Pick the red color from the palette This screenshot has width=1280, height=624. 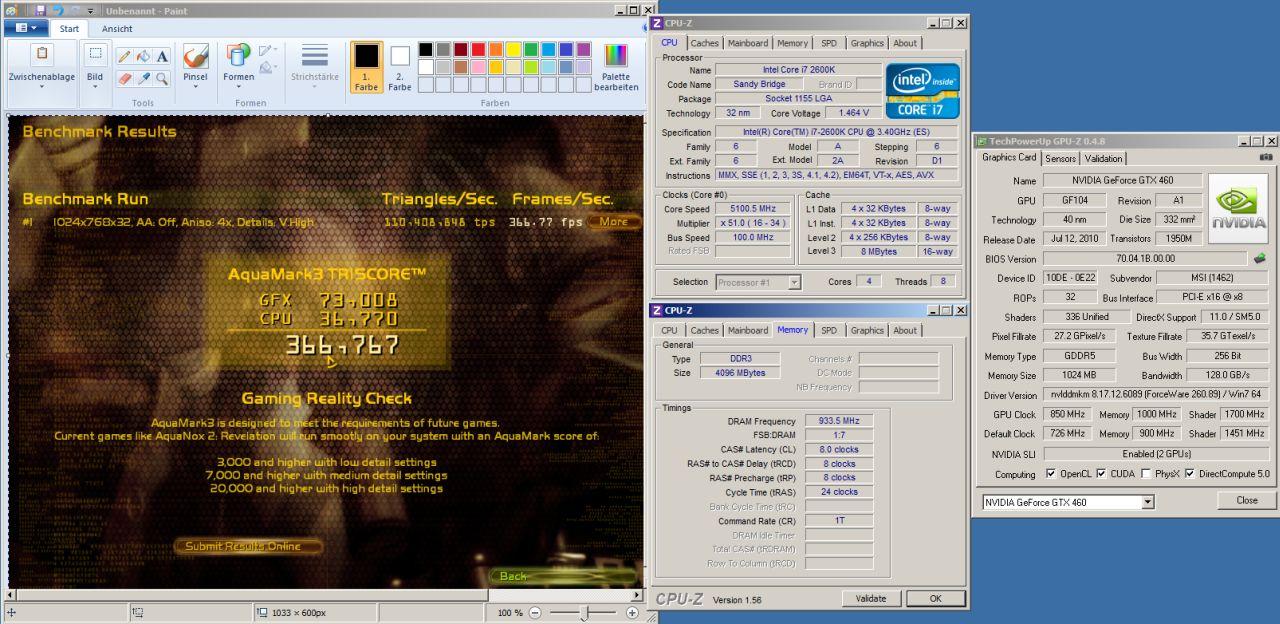click(x=477, y=49)
